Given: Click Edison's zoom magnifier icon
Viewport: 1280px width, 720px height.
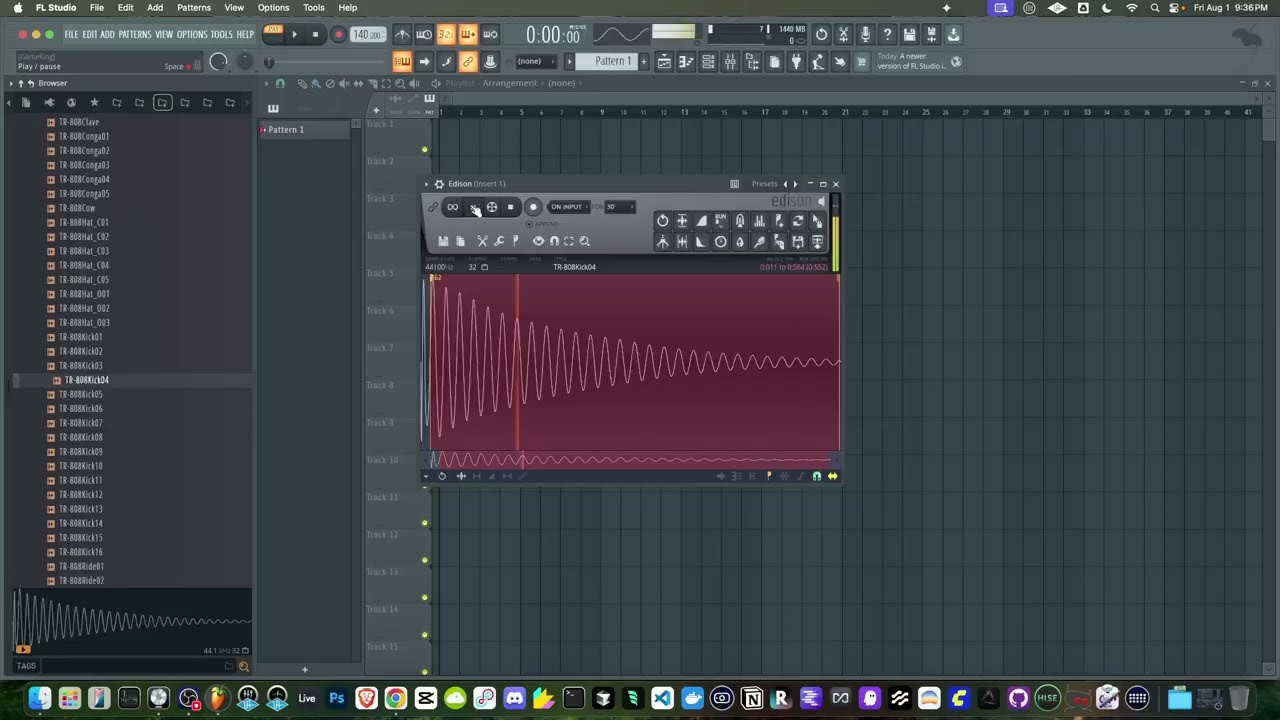Looking at the screenshot, I should [584, 241].
